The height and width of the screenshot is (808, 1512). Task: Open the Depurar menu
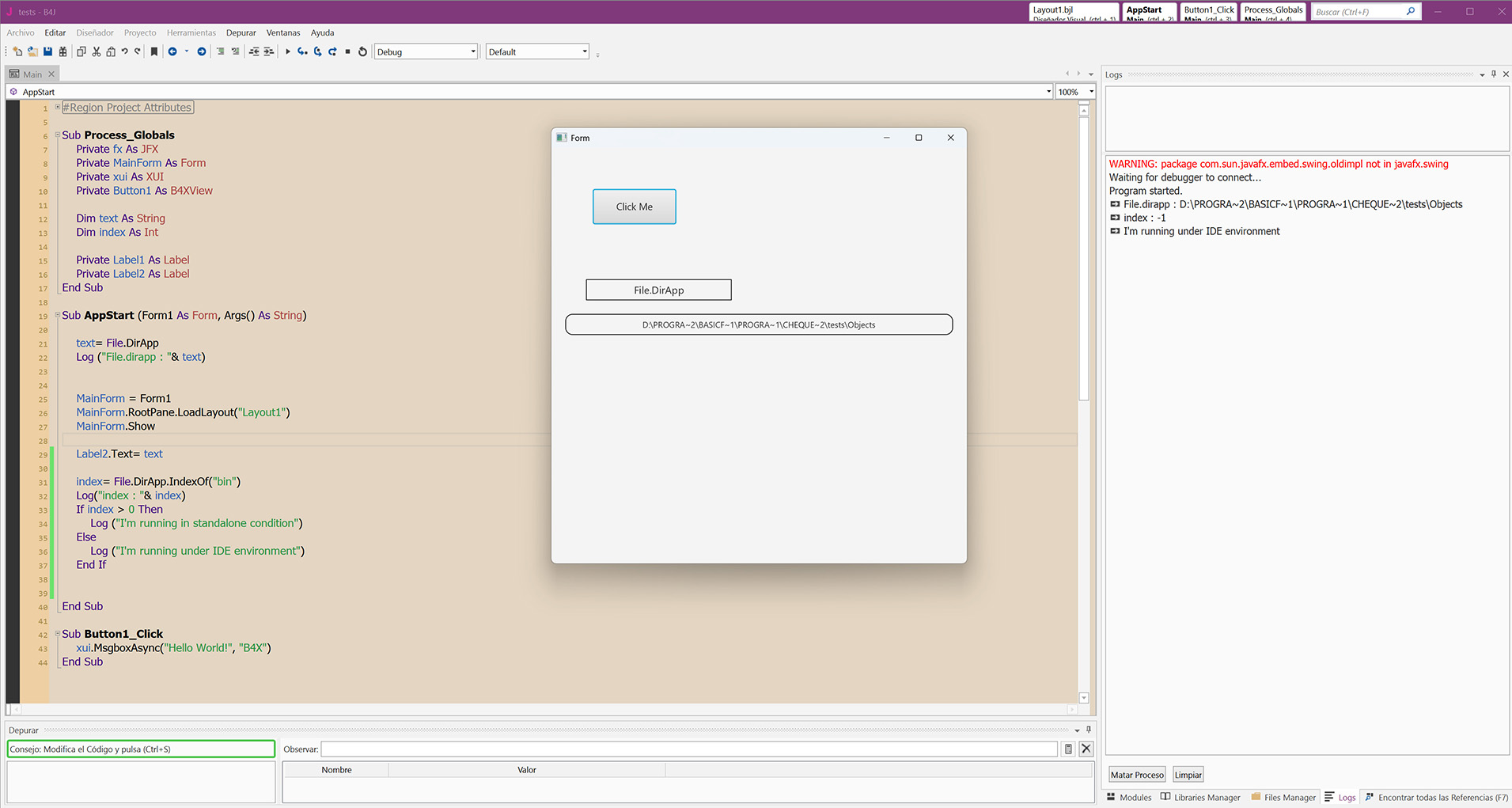pos(241,32)
